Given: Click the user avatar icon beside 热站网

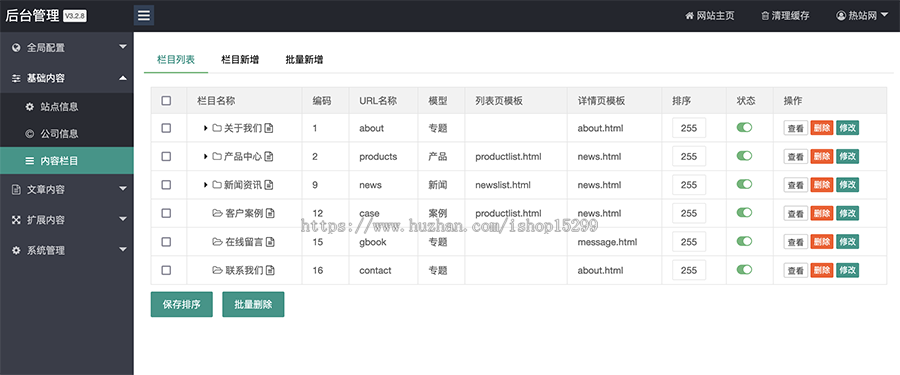Looking at the screenshot, I should coord(841,16).
